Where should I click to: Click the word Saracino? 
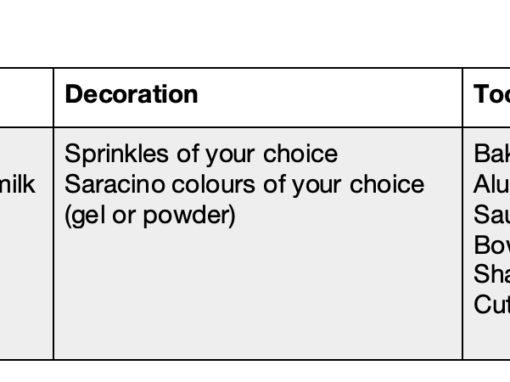tap(115, 184)
